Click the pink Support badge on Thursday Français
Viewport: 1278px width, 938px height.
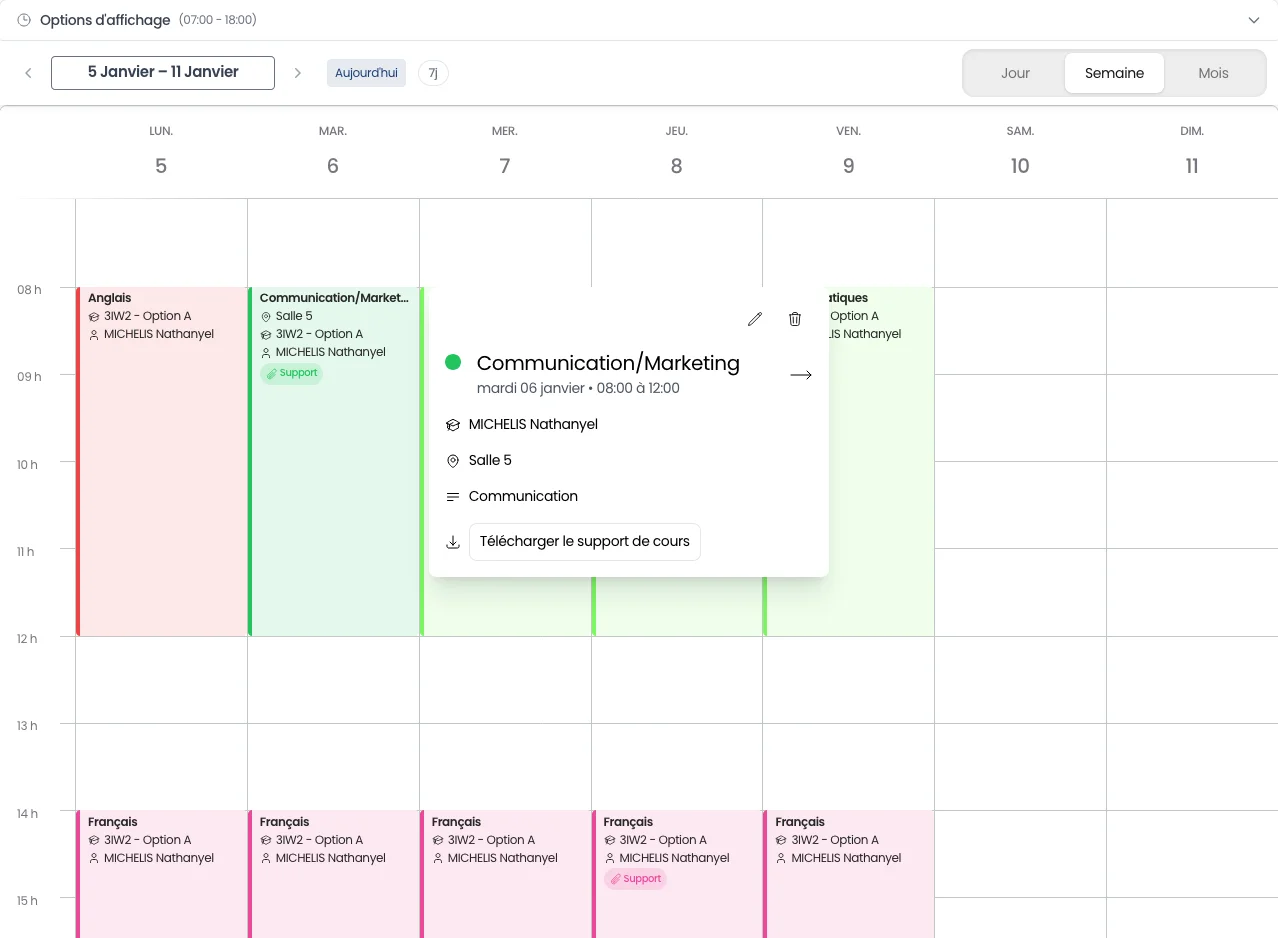[635, 879]
